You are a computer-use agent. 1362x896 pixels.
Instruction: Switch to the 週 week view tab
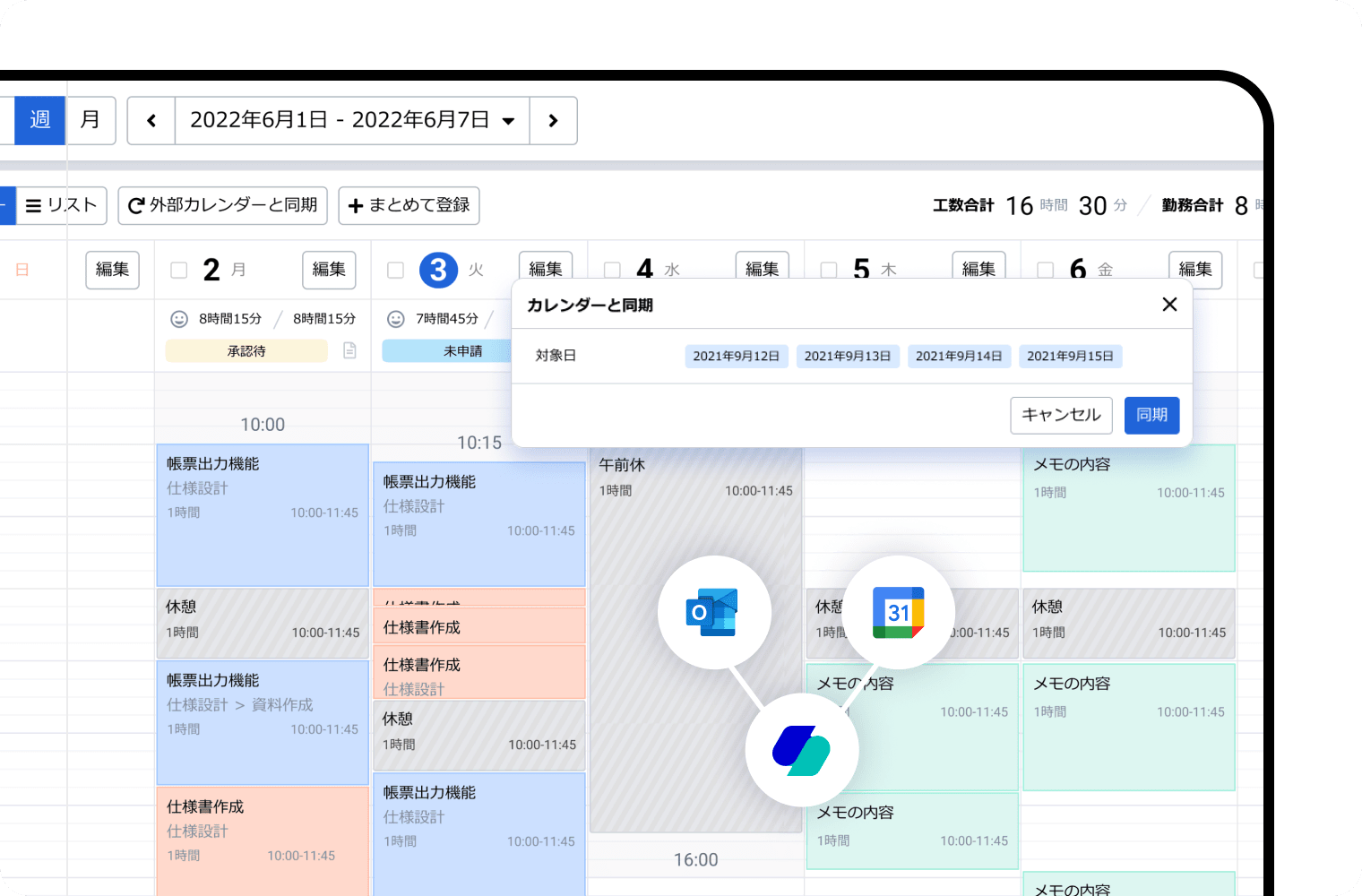click(39, 120)
